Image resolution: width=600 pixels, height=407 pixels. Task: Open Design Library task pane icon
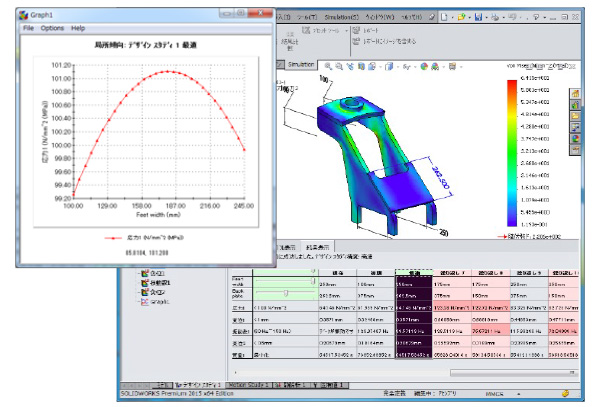[575, 104]
